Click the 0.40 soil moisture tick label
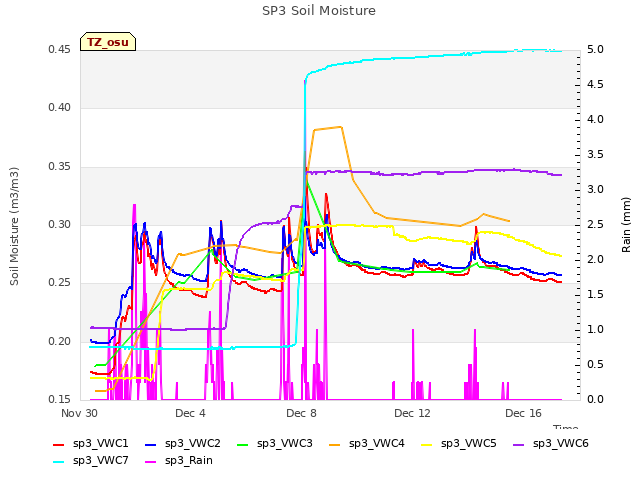 coord(60,108)
